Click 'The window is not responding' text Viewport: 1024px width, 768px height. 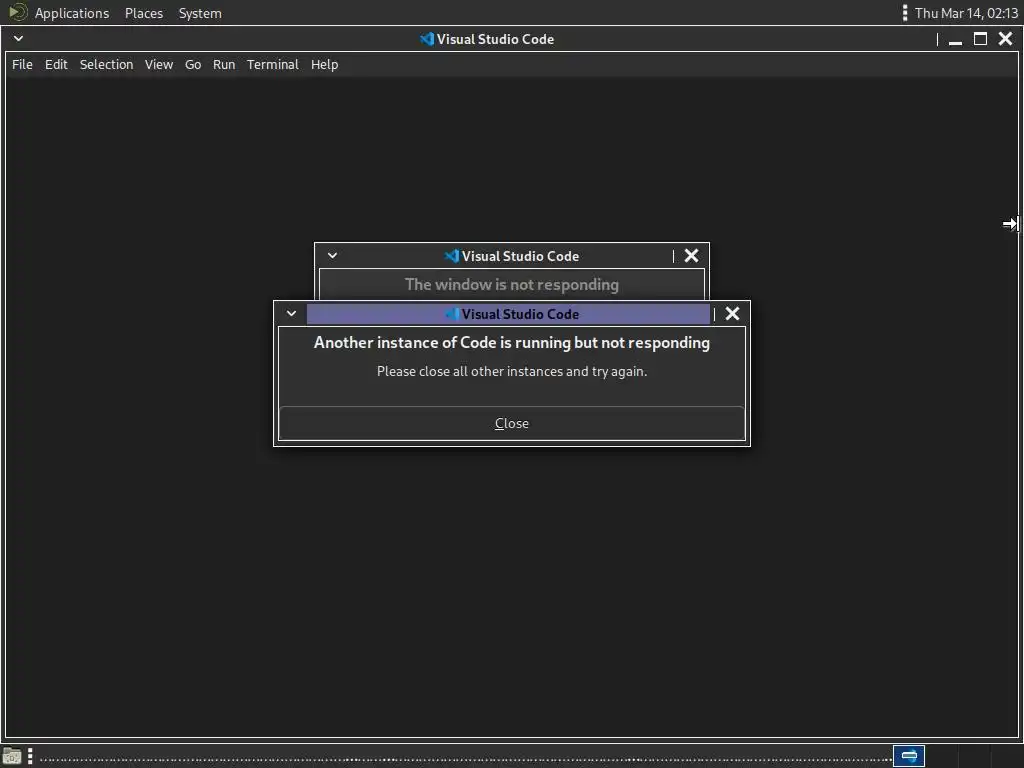tap(512, 285)
